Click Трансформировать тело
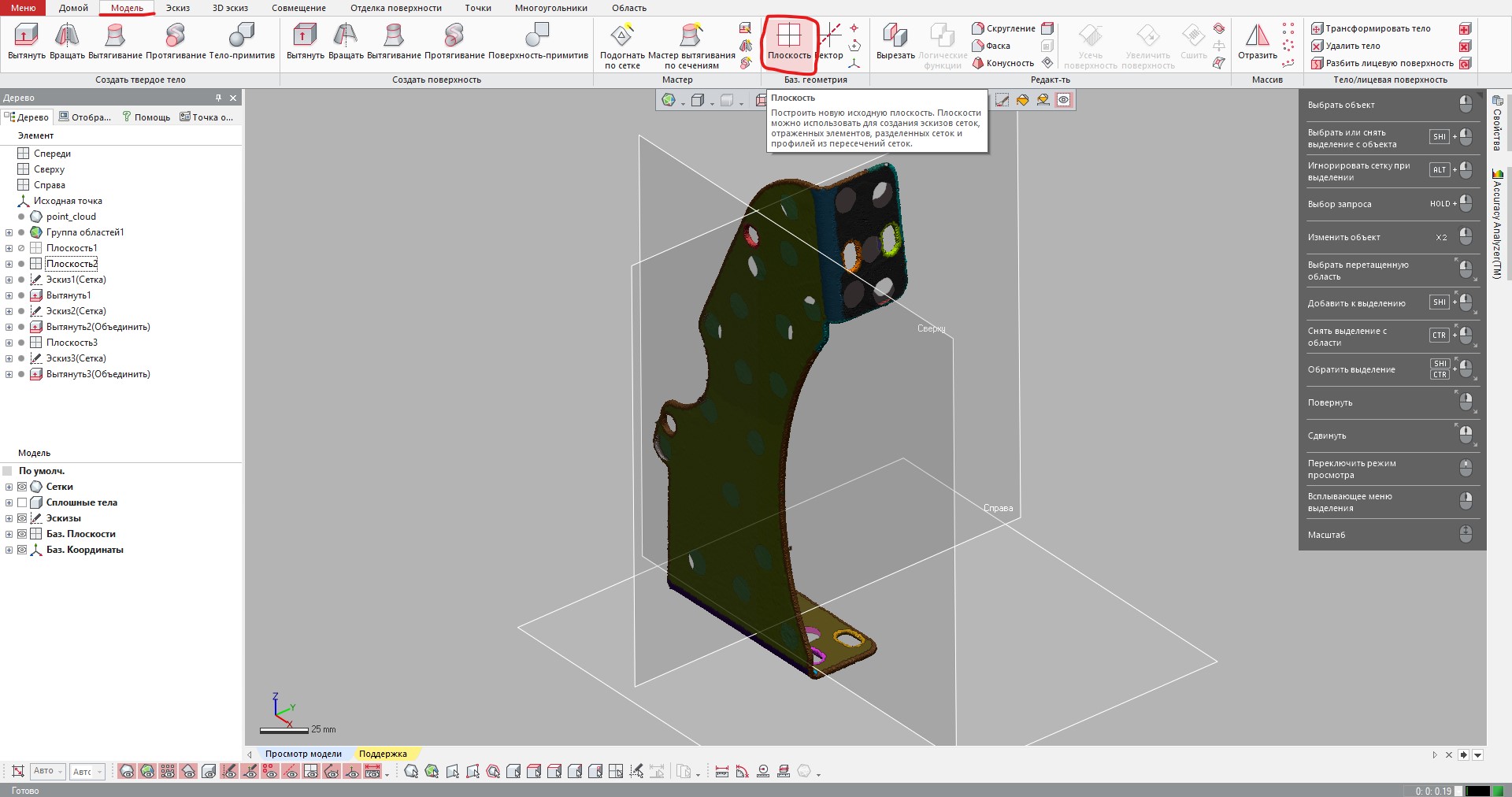The image size is (1512, 797). [x=1371, y=28]
